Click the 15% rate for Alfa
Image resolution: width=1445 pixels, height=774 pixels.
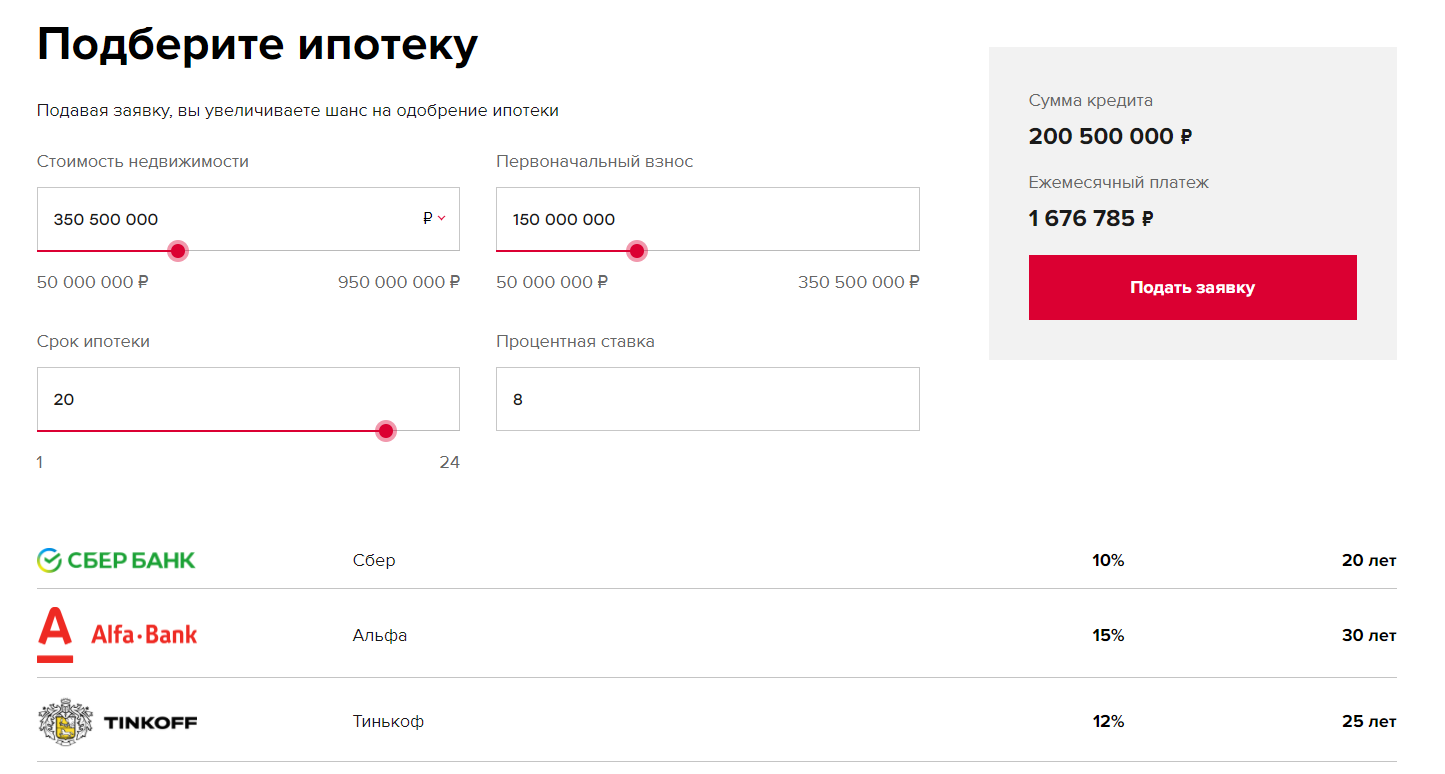(1108, 635)
